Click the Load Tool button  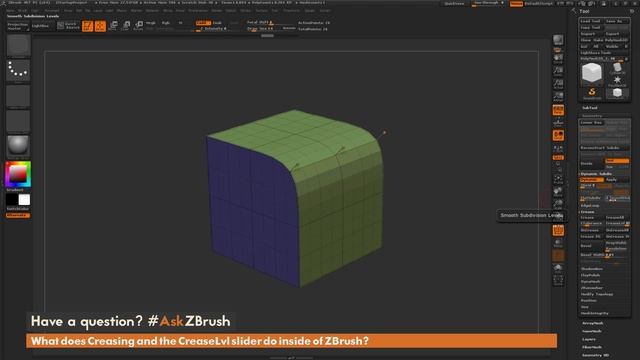(591, 21)
